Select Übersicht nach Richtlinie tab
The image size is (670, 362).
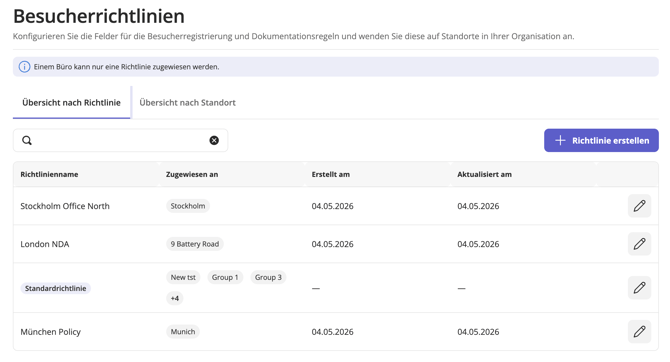click(x=71, y=103)
